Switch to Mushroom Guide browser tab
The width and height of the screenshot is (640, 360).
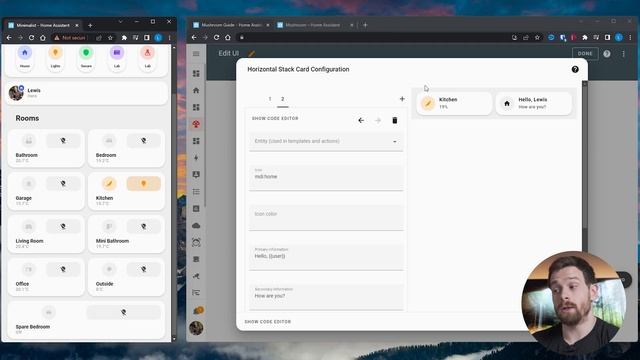pos(231,25)
